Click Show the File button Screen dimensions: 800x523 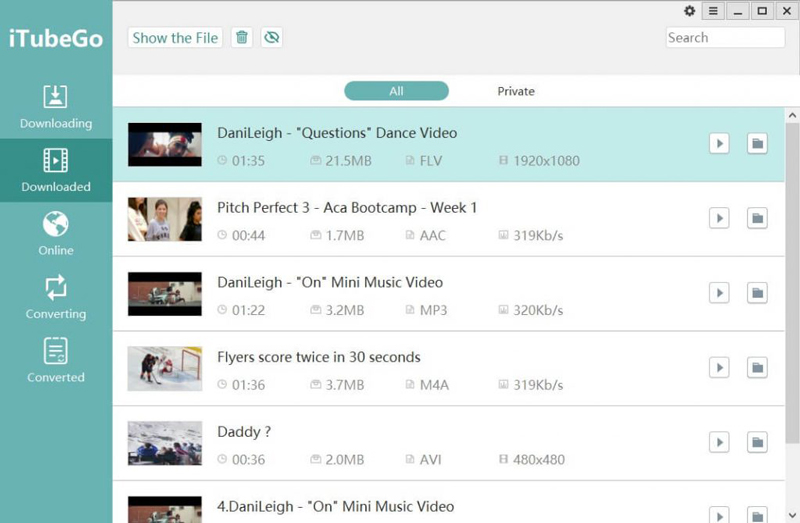coord(175,38)
